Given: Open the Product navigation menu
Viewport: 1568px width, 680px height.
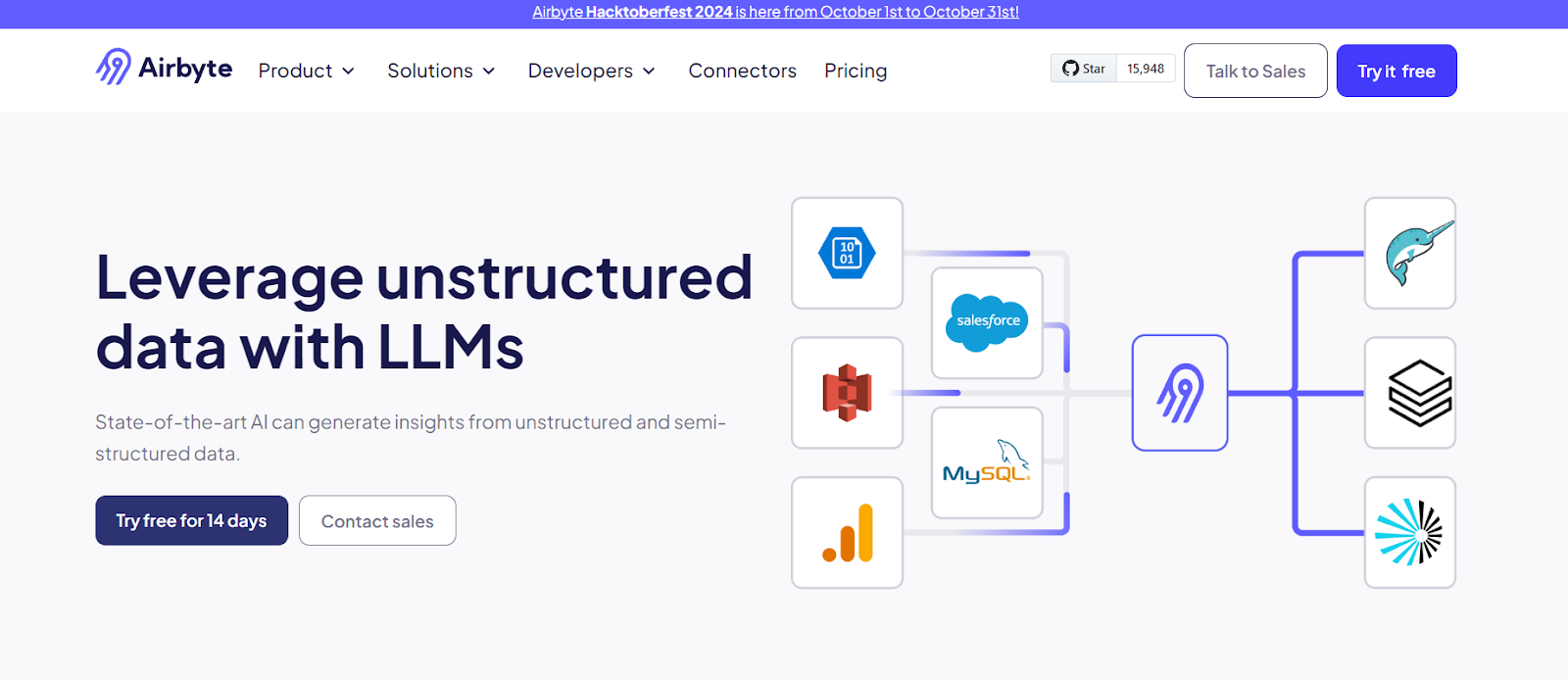Looking at the screenshot, I should [x=307, y=71].
